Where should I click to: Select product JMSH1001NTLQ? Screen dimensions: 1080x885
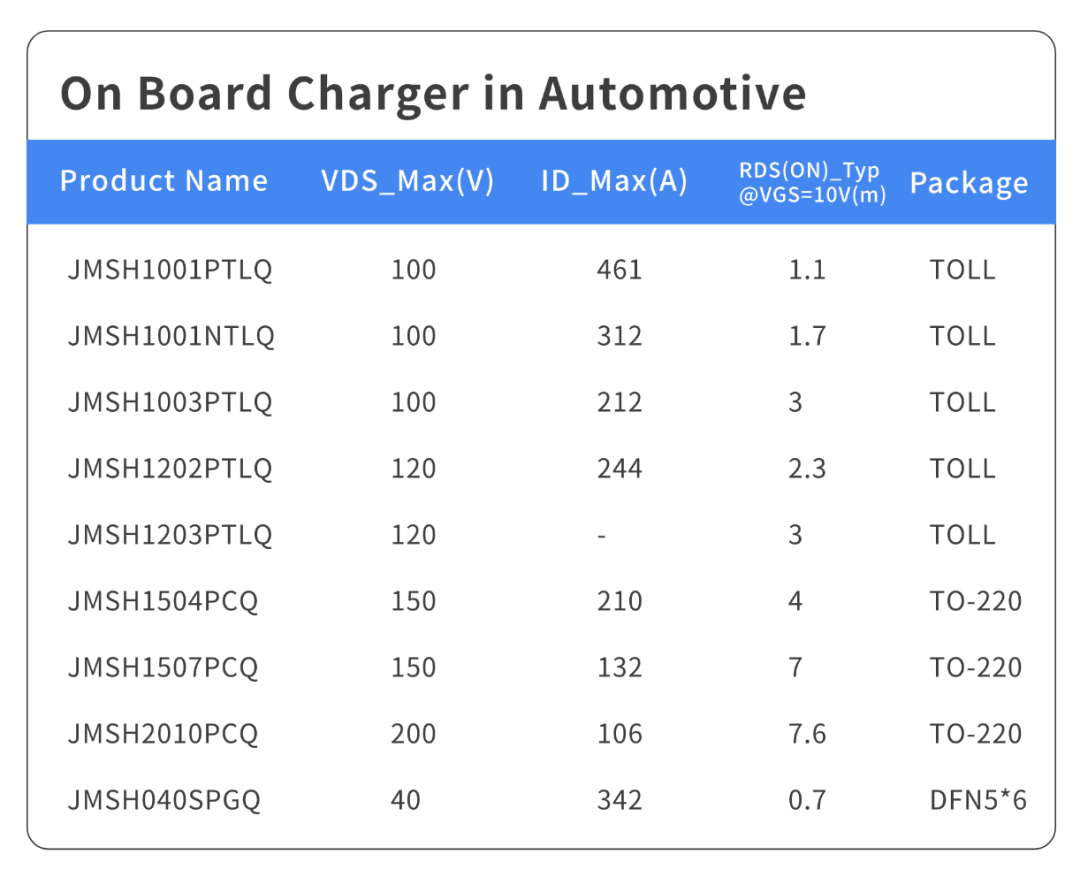pos(171,336)
